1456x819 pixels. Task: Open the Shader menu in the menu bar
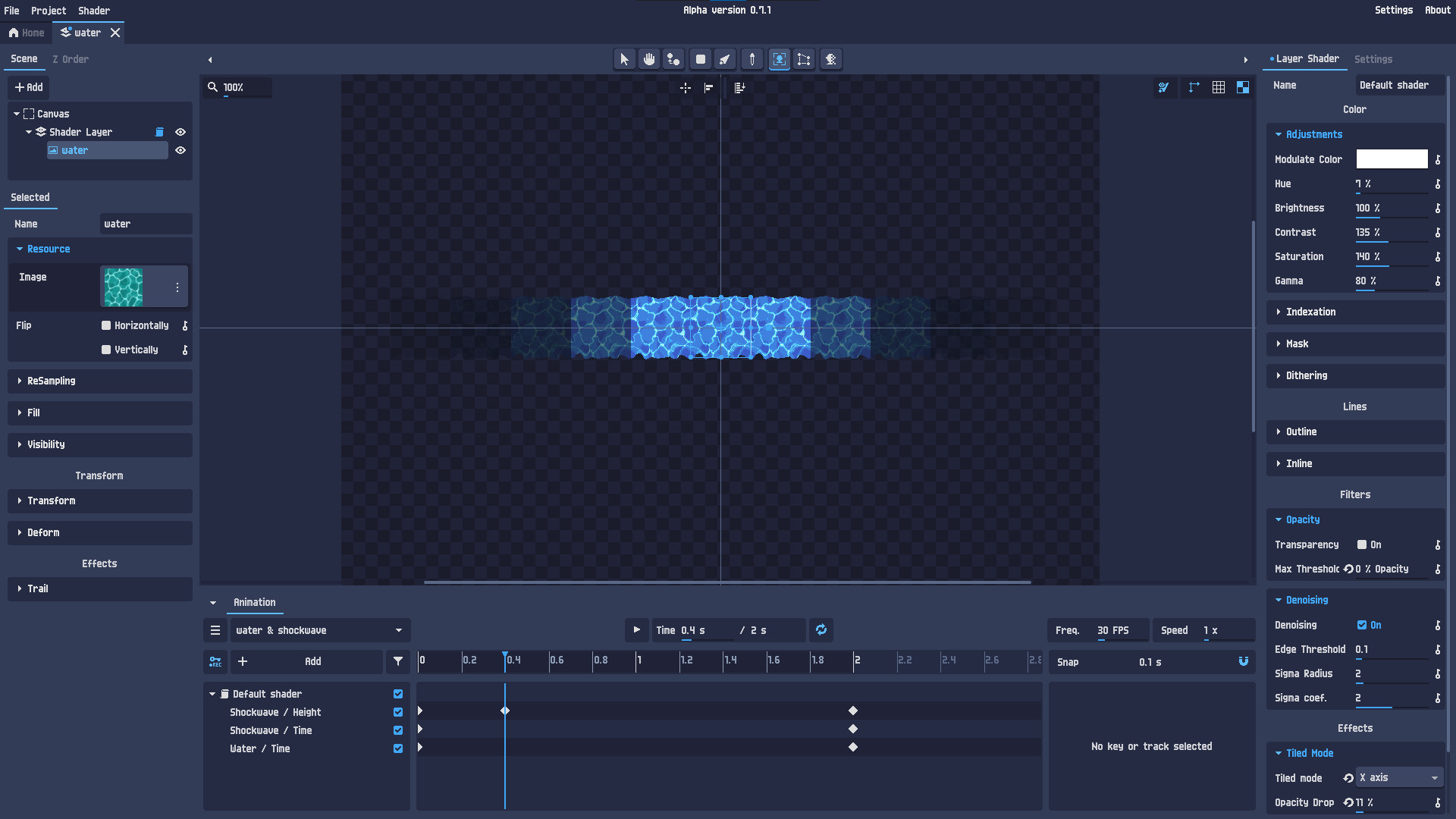(x=93, y=10)
